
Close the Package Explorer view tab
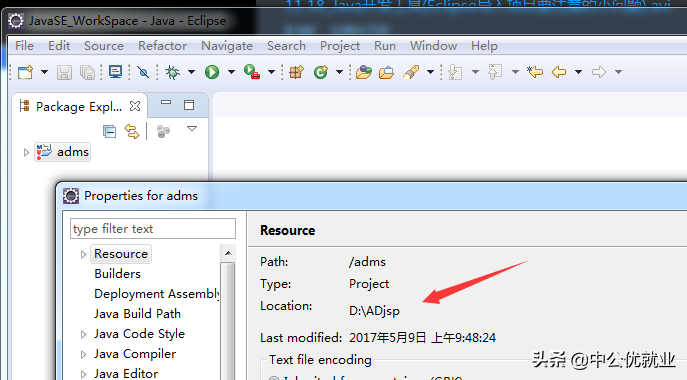[135, 106]
